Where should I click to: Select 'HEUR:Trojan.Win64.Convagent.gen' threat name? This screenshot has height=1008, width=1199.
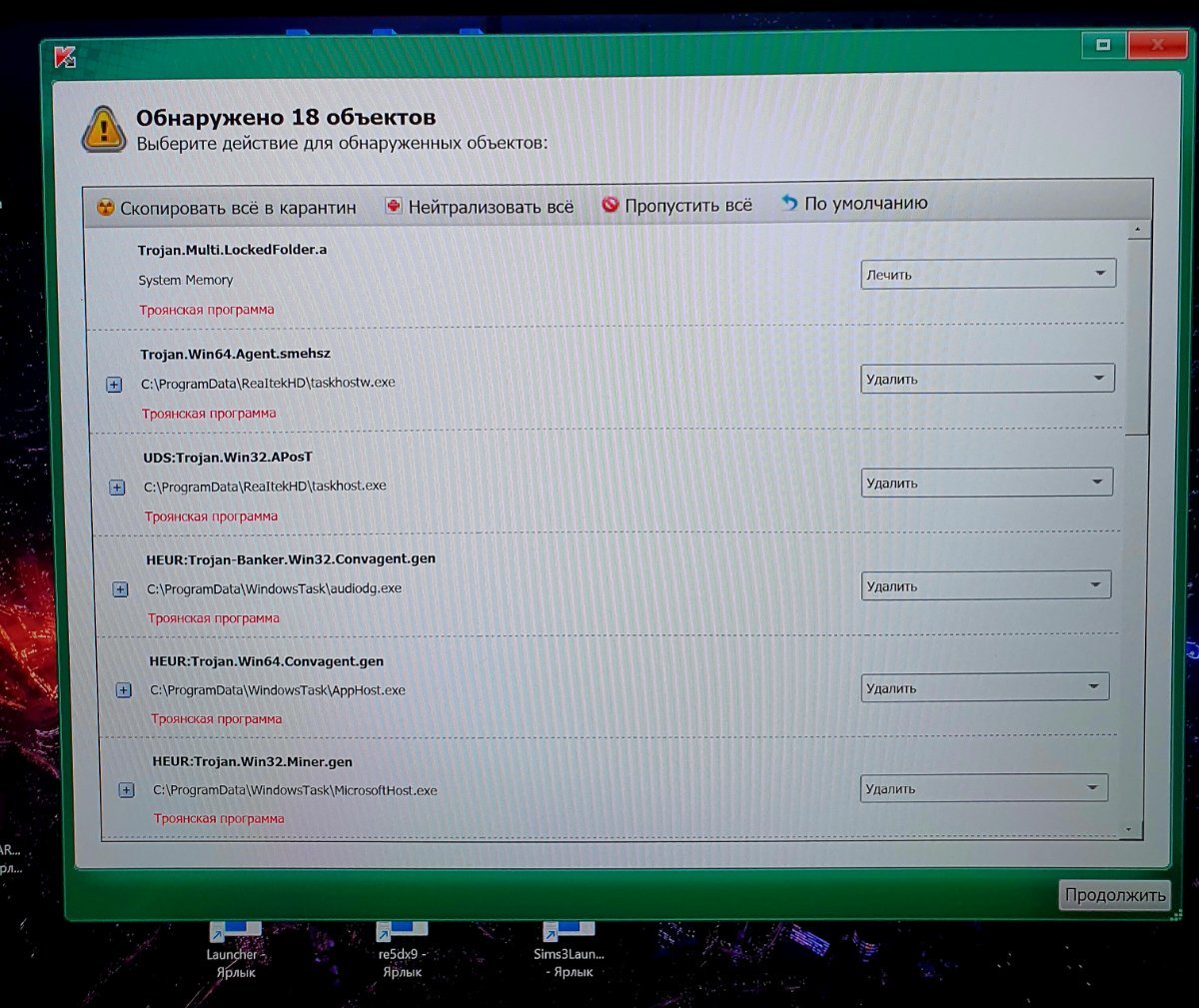tap(267, 661)
